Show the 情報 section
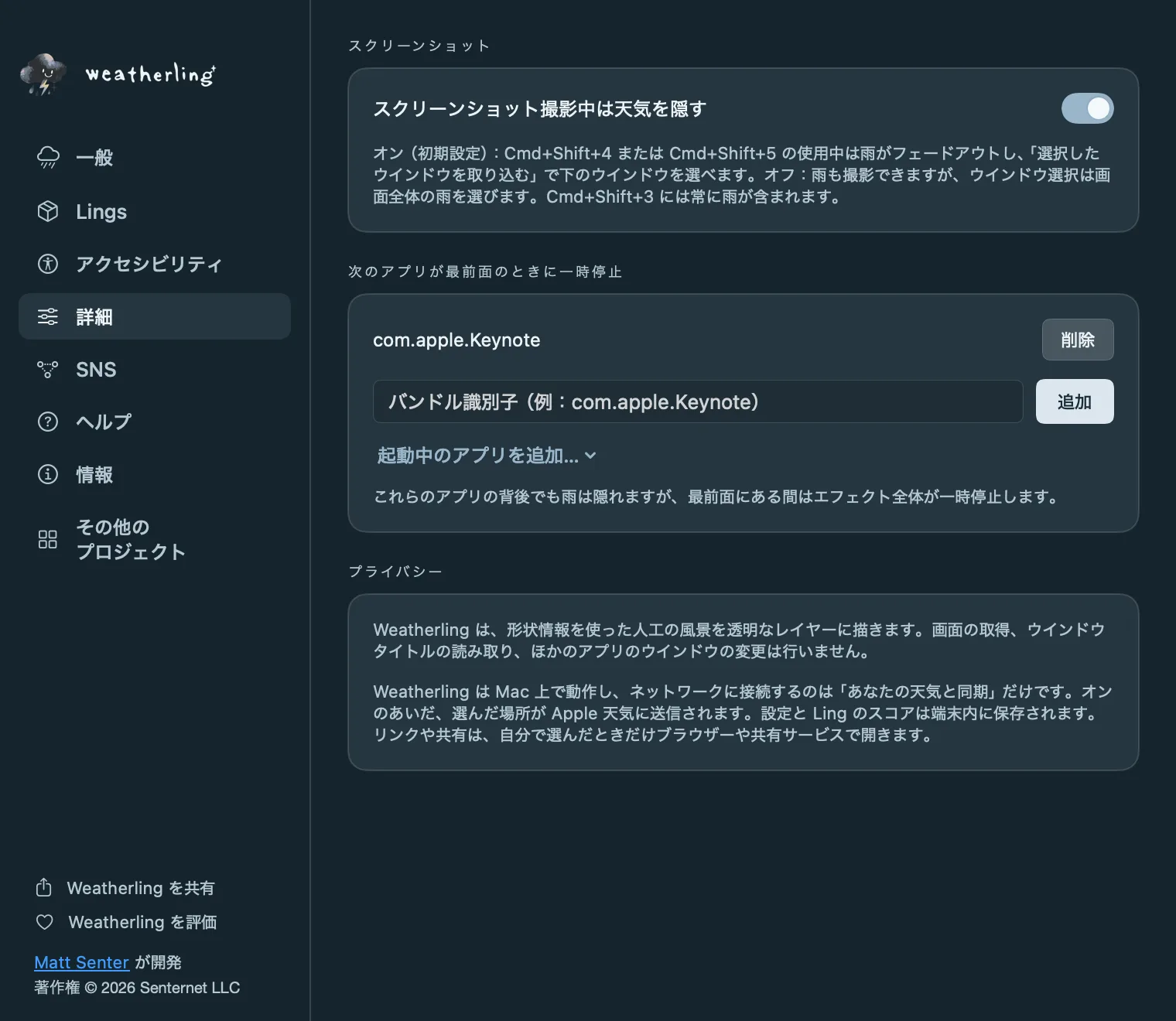This screenshot has height=1021, width=1176. [155, 474]
